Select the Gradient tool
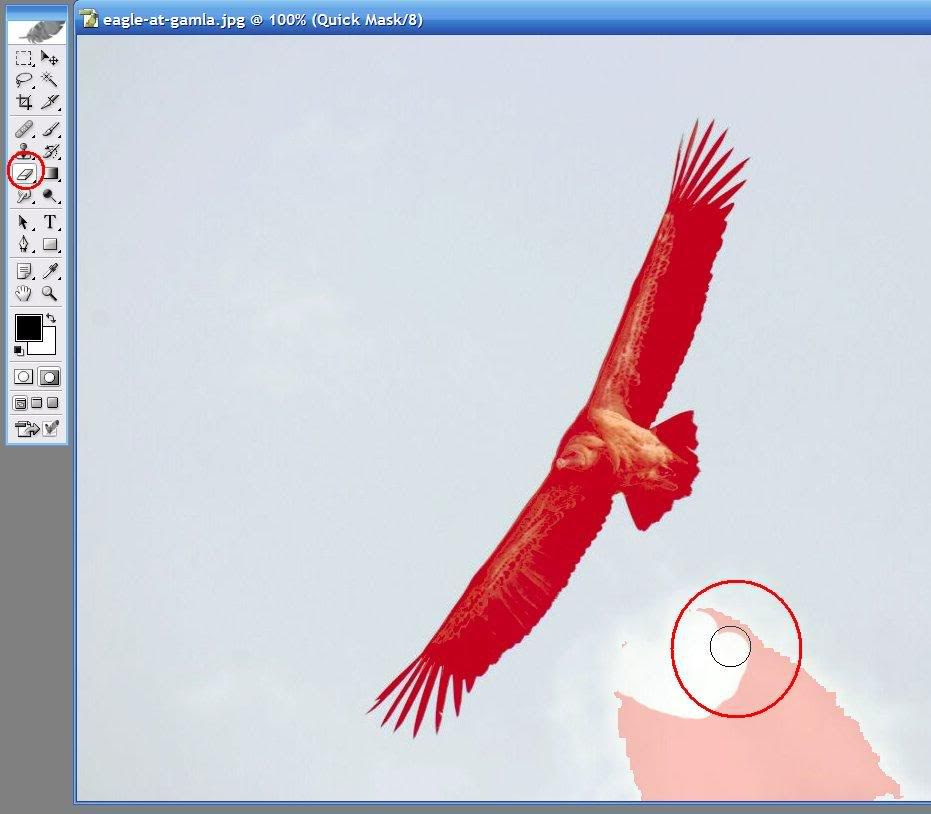Screen dimensions: 931x814 click(x=50, y=173)
